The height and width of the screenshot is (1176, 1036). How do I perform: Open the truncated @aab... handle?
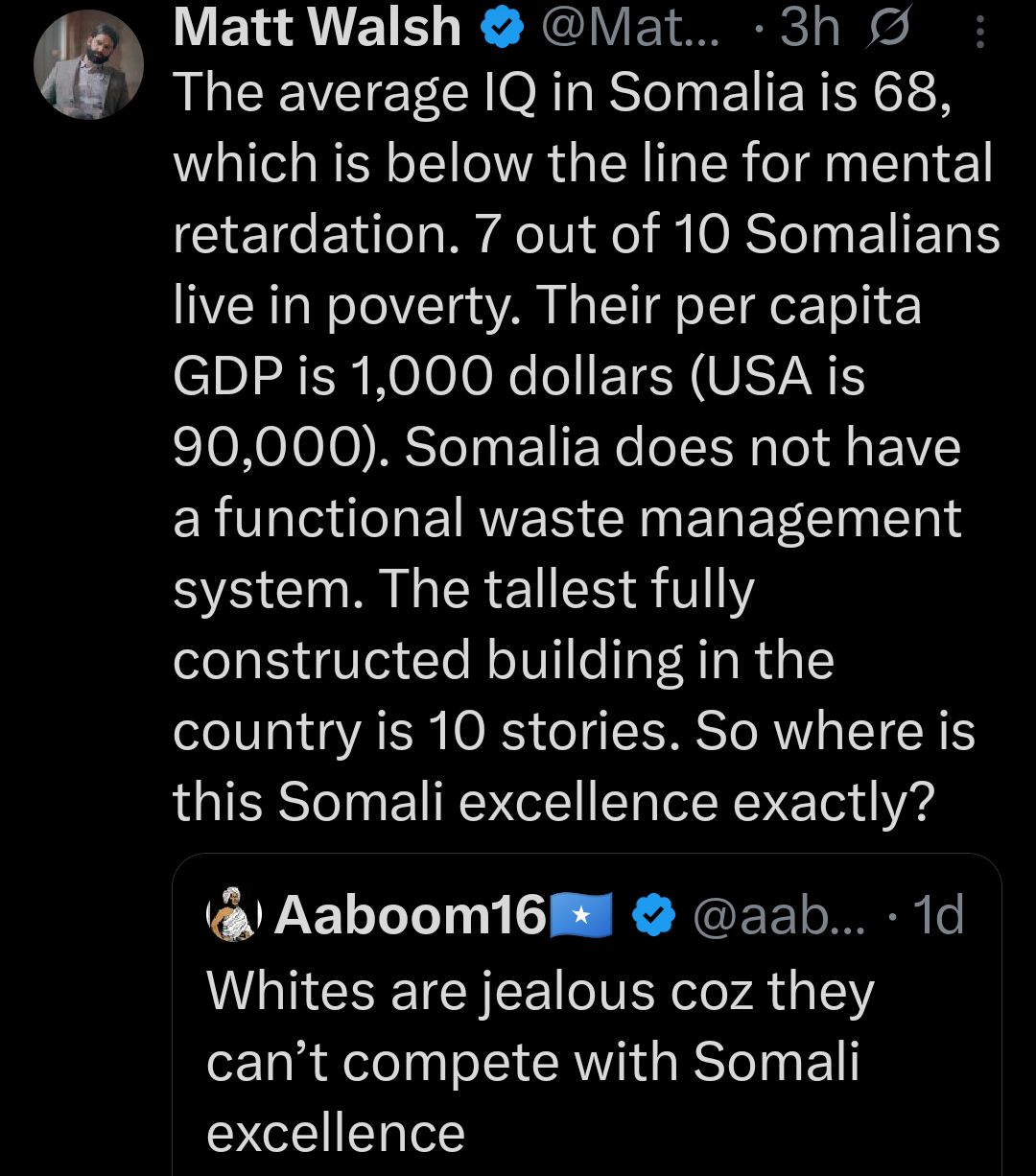click(x=778, y=917)
